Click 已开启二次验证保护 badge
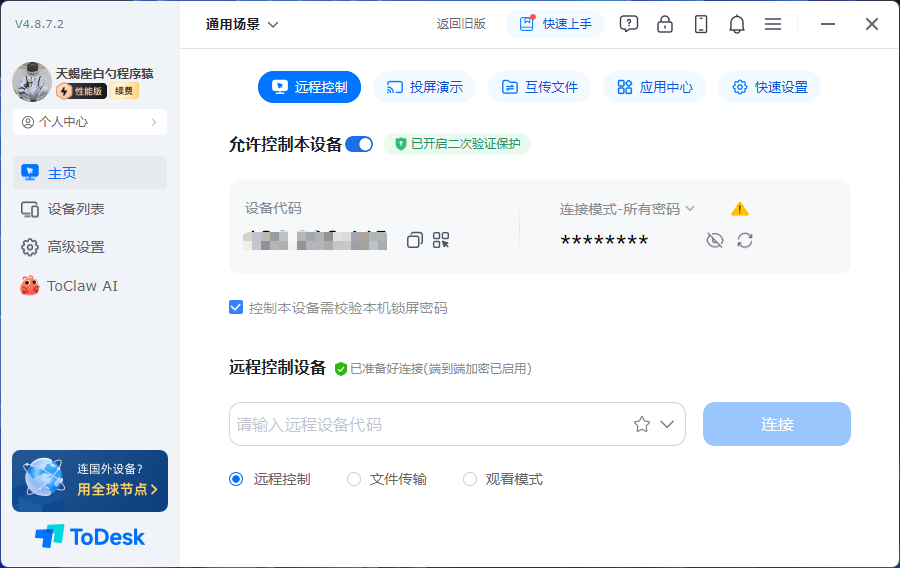 (457, 143)
